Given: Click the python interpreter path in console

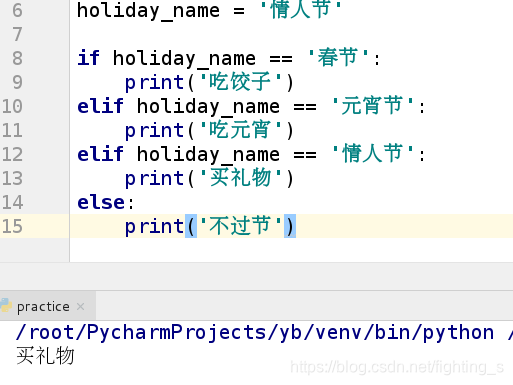Looking at the screenshot, I should coord(255,333).
